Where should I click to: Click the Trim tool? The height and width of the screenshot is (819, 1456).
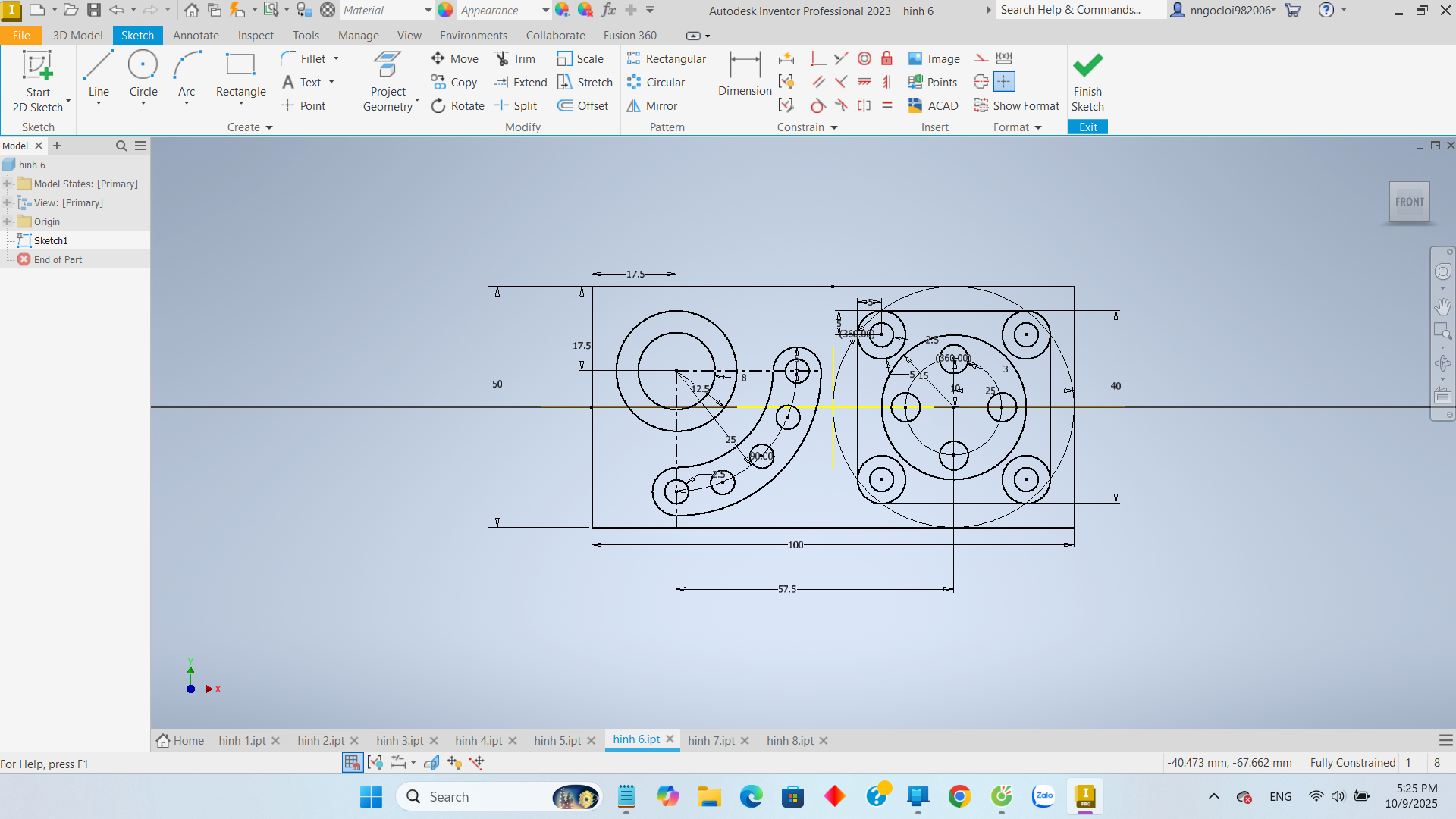[x=515, y=58]
